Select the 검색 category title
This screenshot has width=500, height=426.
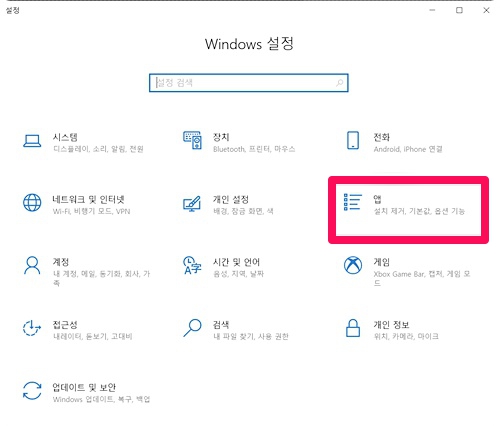tap(221, 324)
